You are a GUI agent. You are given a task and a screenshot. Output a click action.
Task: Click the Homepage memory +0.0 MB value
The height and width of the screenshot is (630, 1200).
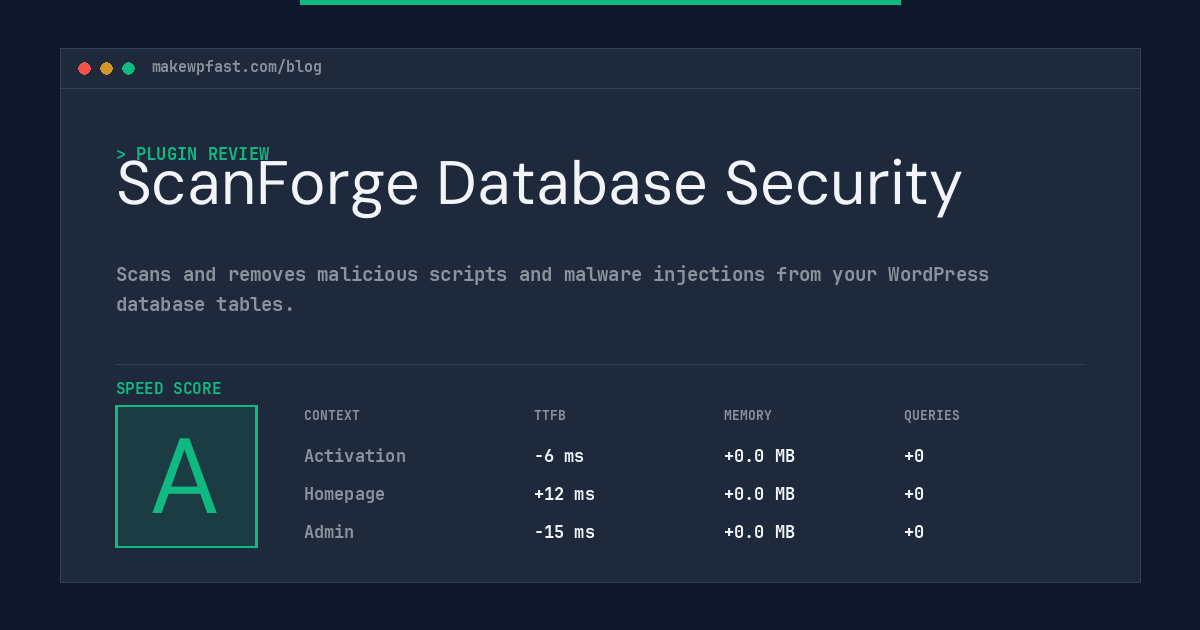[x=759, y=494]
